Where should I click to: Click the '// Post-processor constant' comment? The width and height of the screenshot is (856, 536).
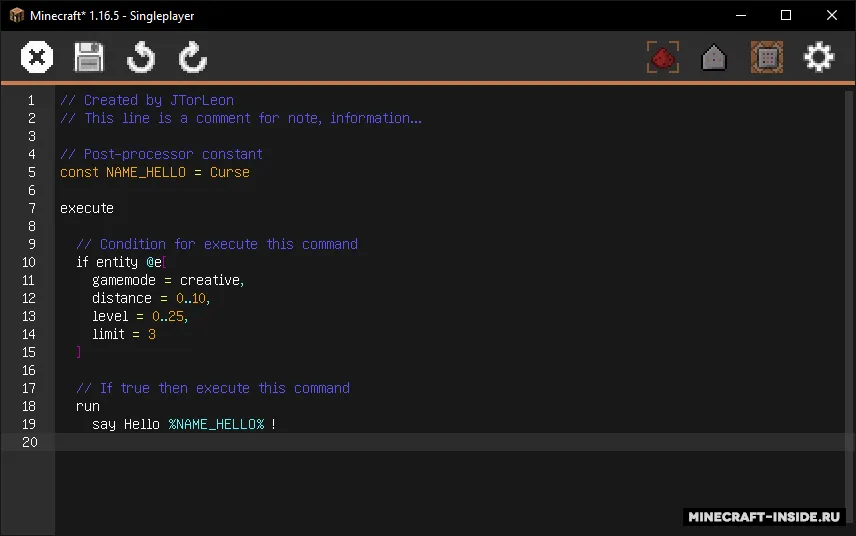[x=161, y=154]
